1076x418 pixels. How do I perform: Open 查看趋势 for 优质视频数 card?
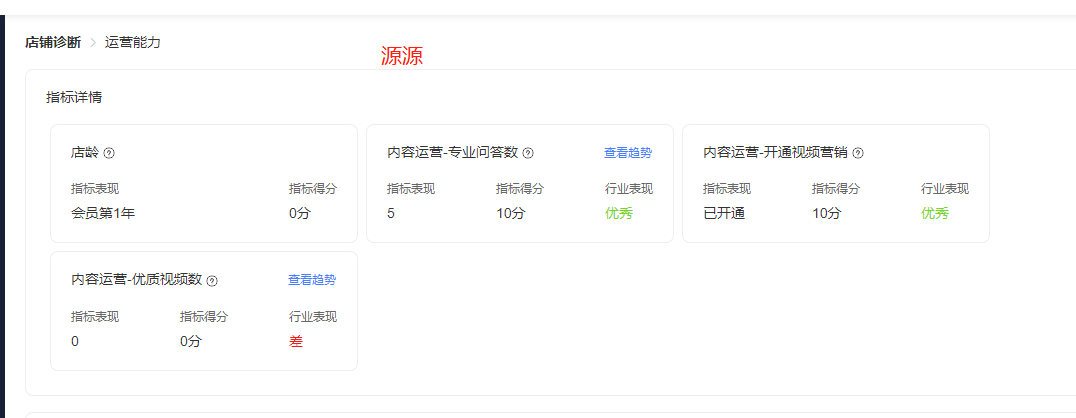coord(312,280)
